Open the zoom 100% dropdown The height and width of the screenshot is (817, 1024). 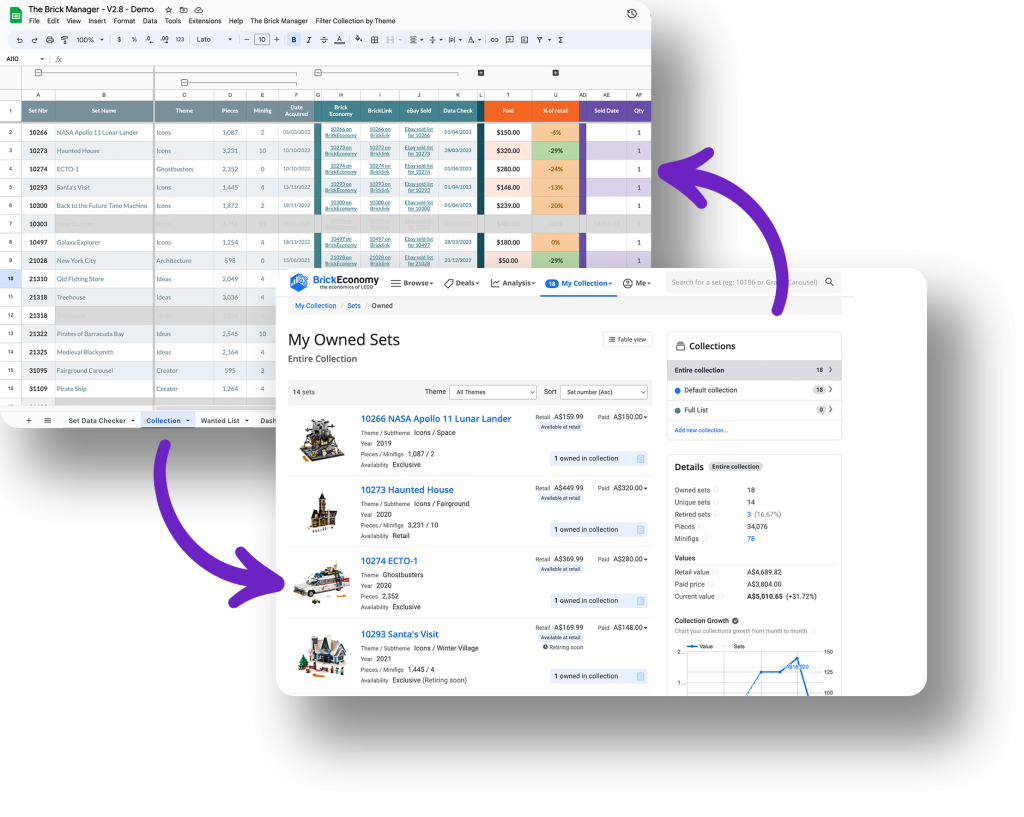[x=90, y=40]
